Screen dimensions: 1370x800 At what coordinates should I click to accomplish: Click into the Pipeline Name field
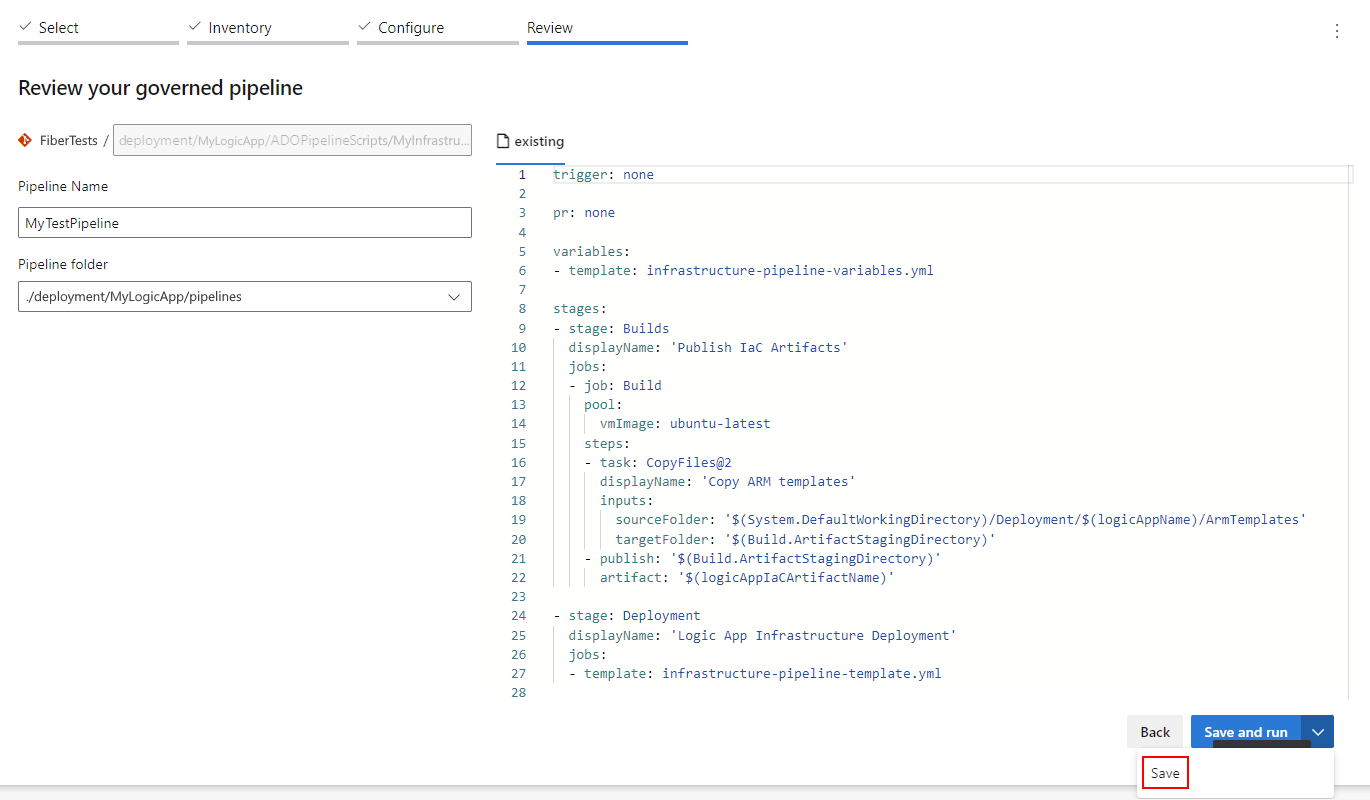tap(245, 223)
